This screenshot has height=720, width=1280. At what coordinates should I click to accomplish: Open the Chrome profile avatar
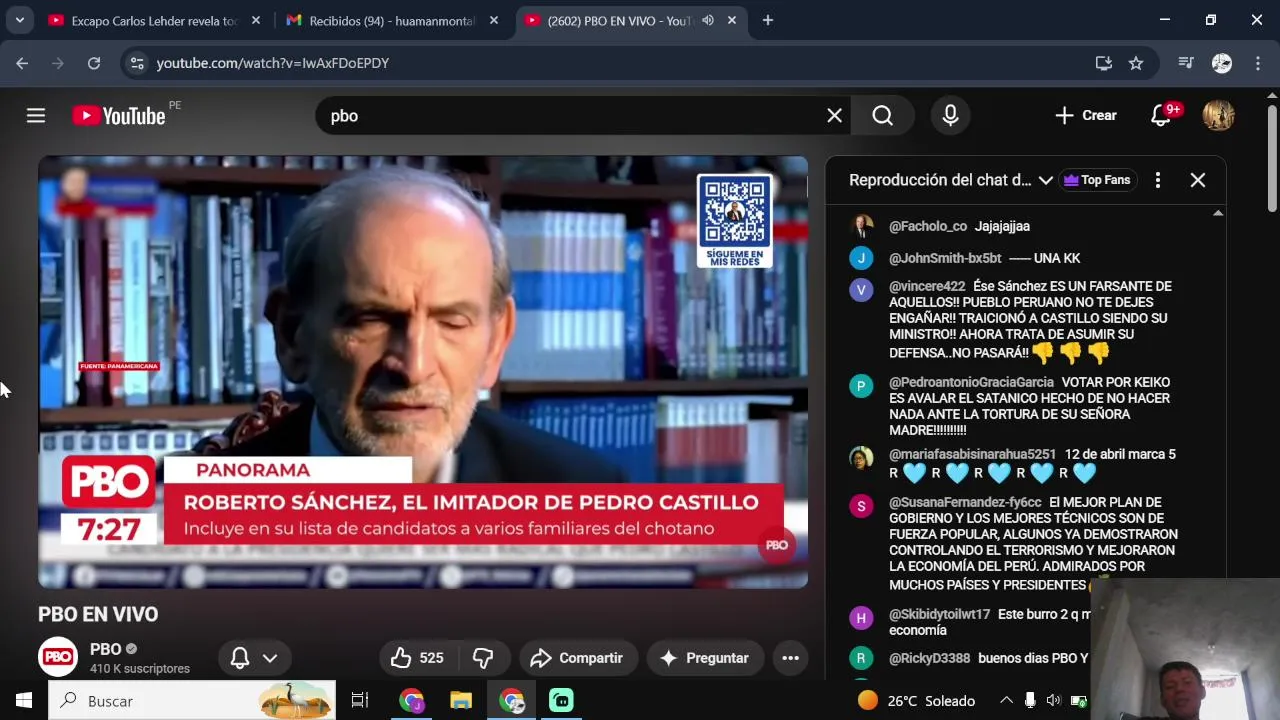pyautogui.click(x=1222, y=63)
